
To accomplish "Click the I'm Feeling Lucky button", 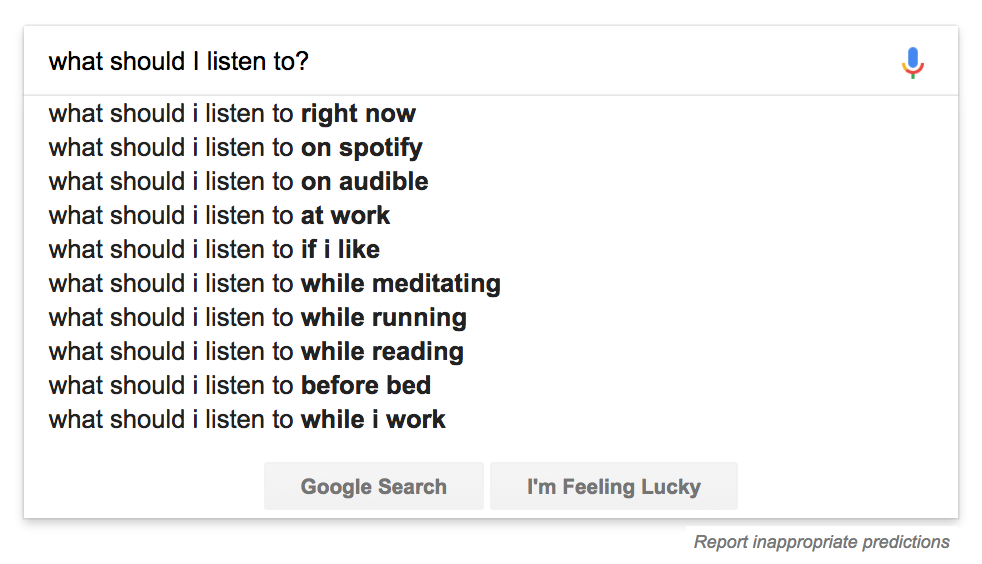I will tap(613, 487).
